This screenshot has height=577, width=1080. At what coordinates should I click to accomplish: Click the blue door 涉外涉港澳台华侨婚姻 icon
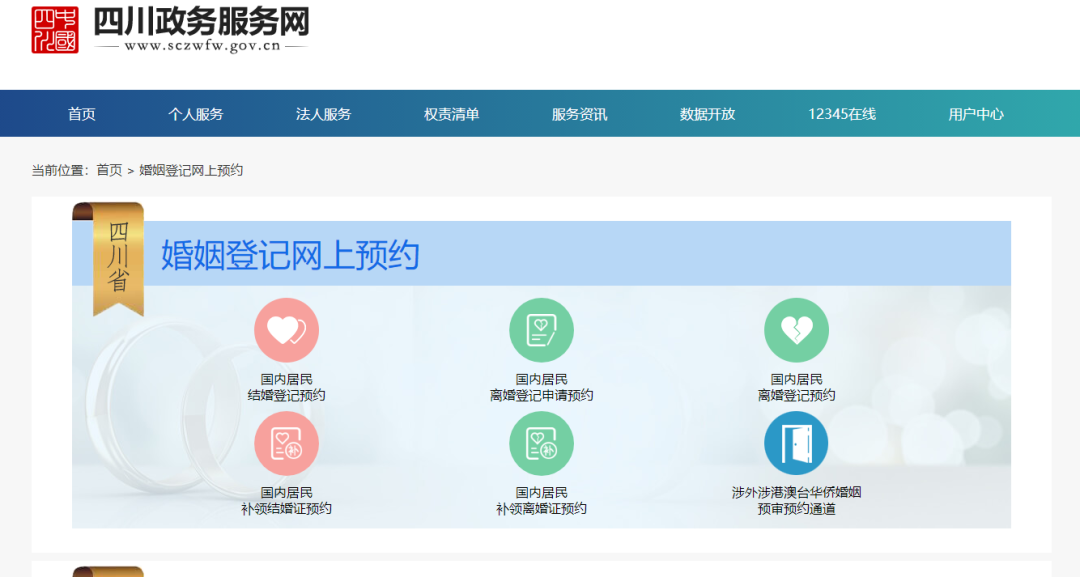click(x=796, y=443)
